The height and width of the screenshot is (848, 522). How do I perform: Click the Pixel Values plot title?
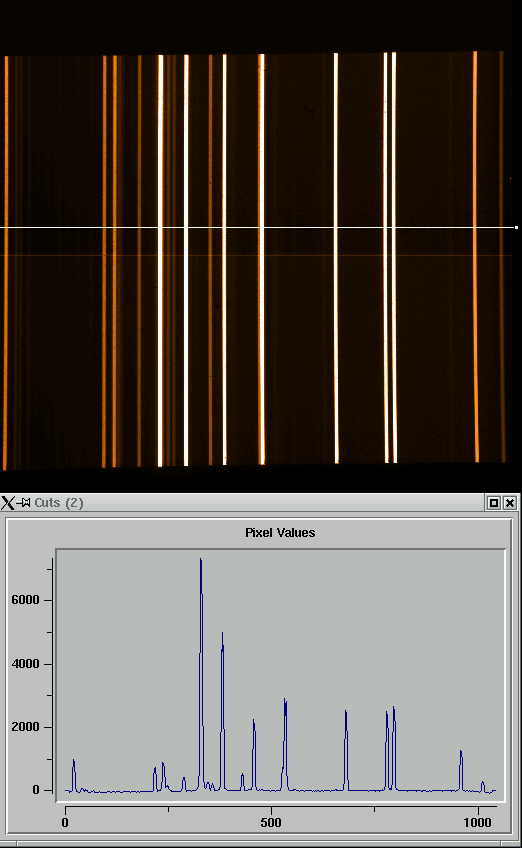tap(280, 533)
